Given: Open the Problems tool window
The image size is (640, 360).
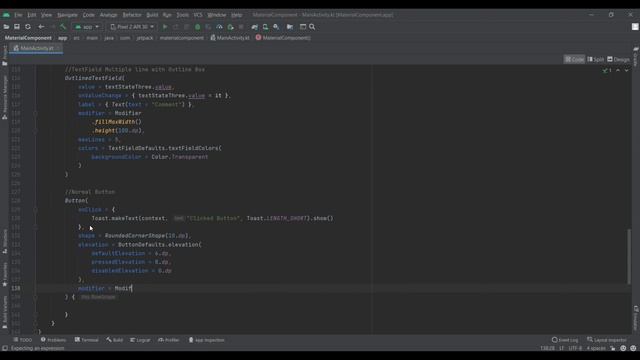Looking at the screenshot, I should [53, 340].
